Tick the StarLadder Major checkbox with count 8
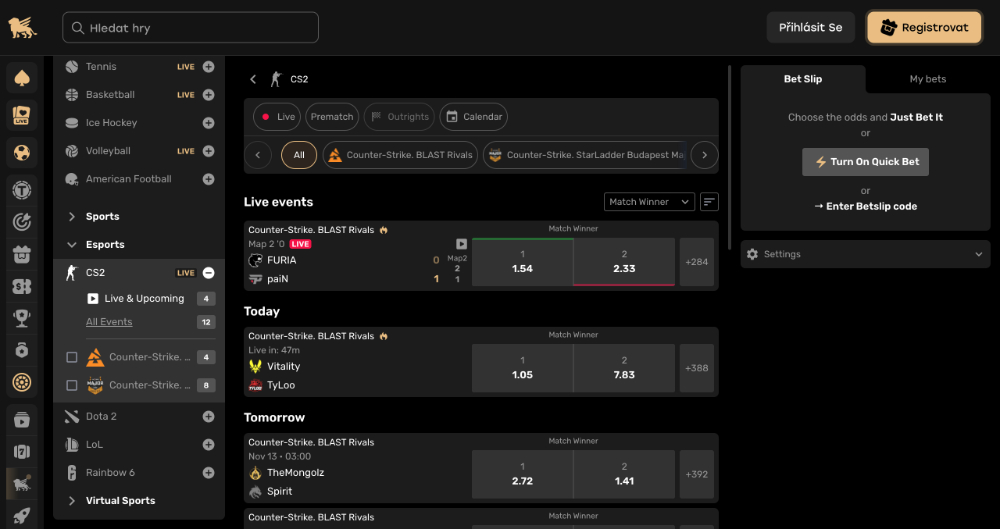This screenshot has width=1000, height=529. tap(72, 385)
